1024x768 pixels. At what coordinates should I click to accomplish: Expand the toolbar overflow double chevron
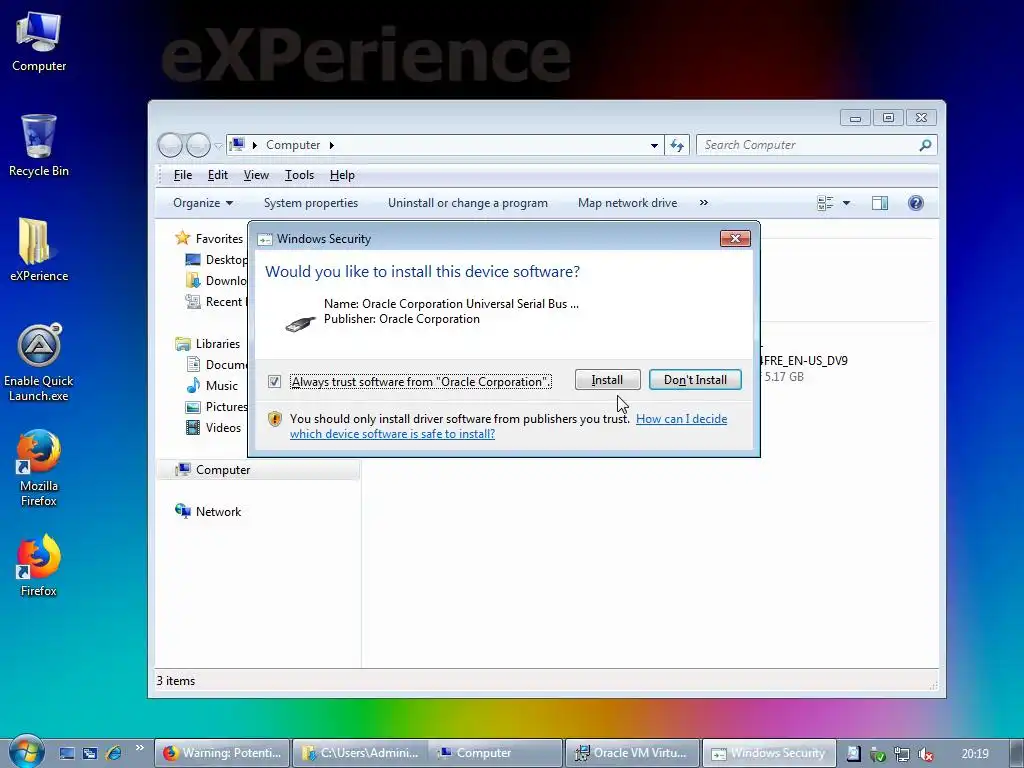703,202
